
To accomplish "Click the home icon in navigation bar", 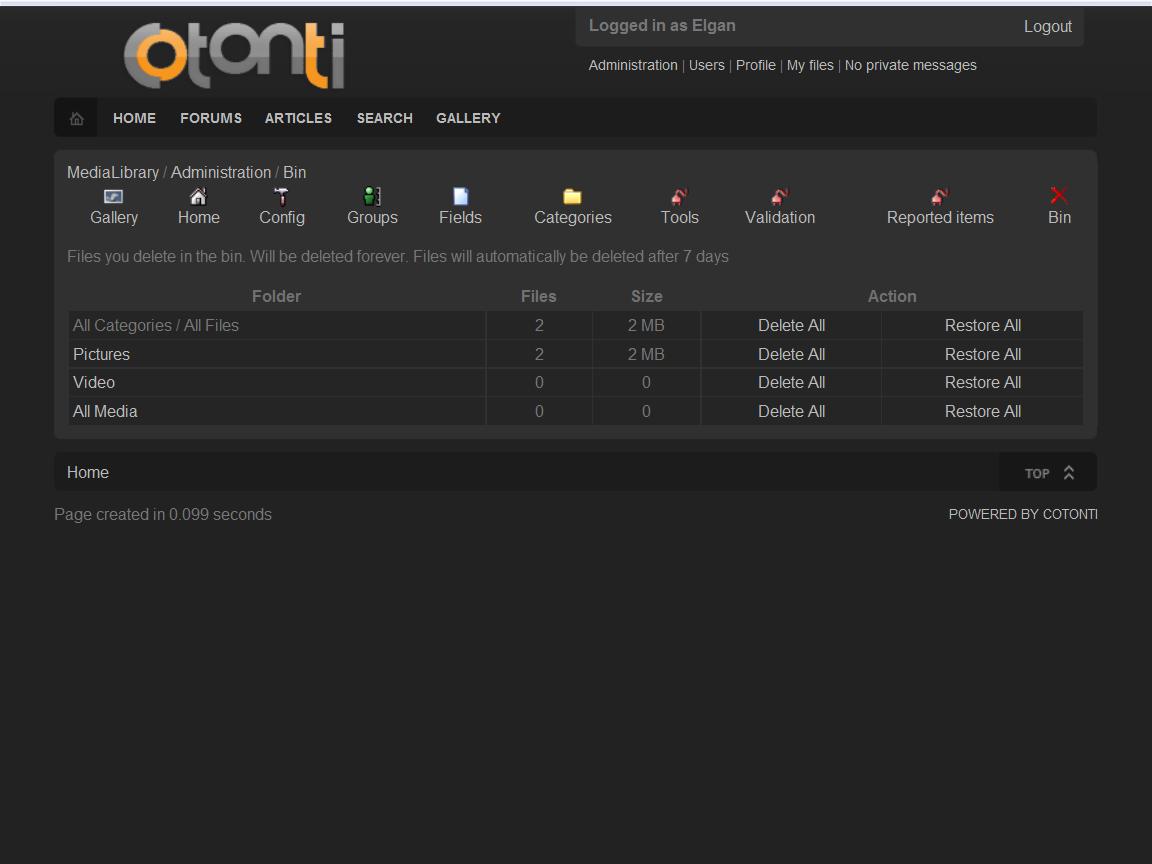I will point(76,118).
